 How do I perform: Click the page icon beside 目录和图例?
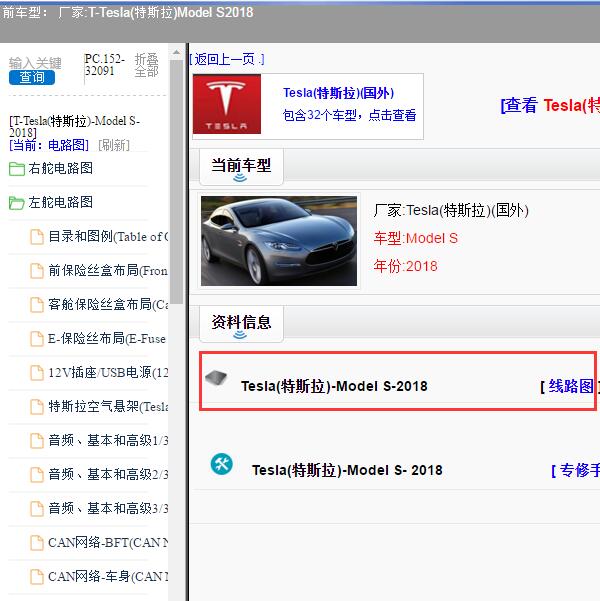pyautogui.click(x=37, y=236)
